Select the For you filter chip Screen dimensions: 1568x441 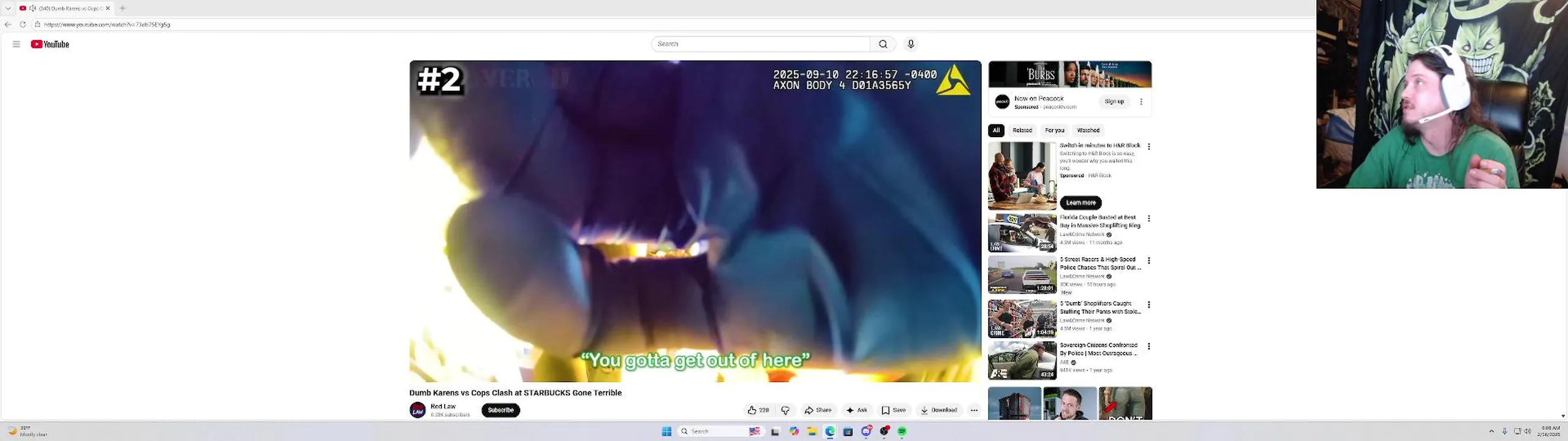1055,130
